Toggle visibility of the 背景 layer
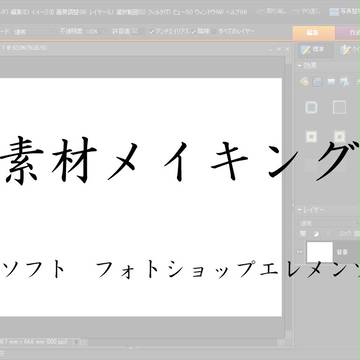 (300, 252)
